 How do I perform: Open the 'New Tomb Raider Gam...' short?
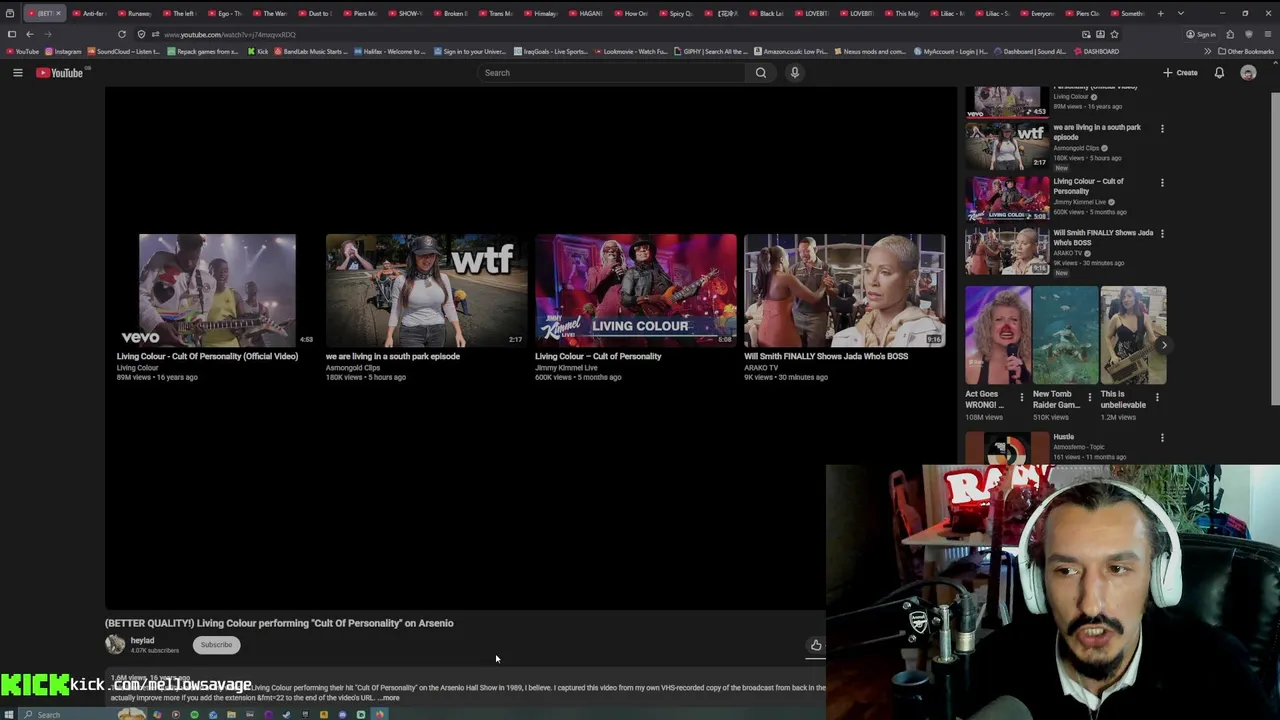(x=1066, y=335)
